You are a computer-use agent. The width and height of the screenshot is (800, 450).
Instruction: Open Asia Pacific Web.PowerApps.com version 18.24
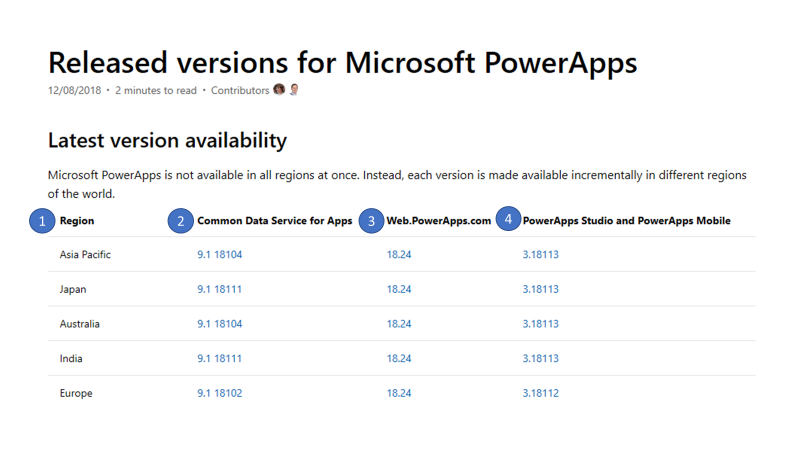click(x=399, y=255)
